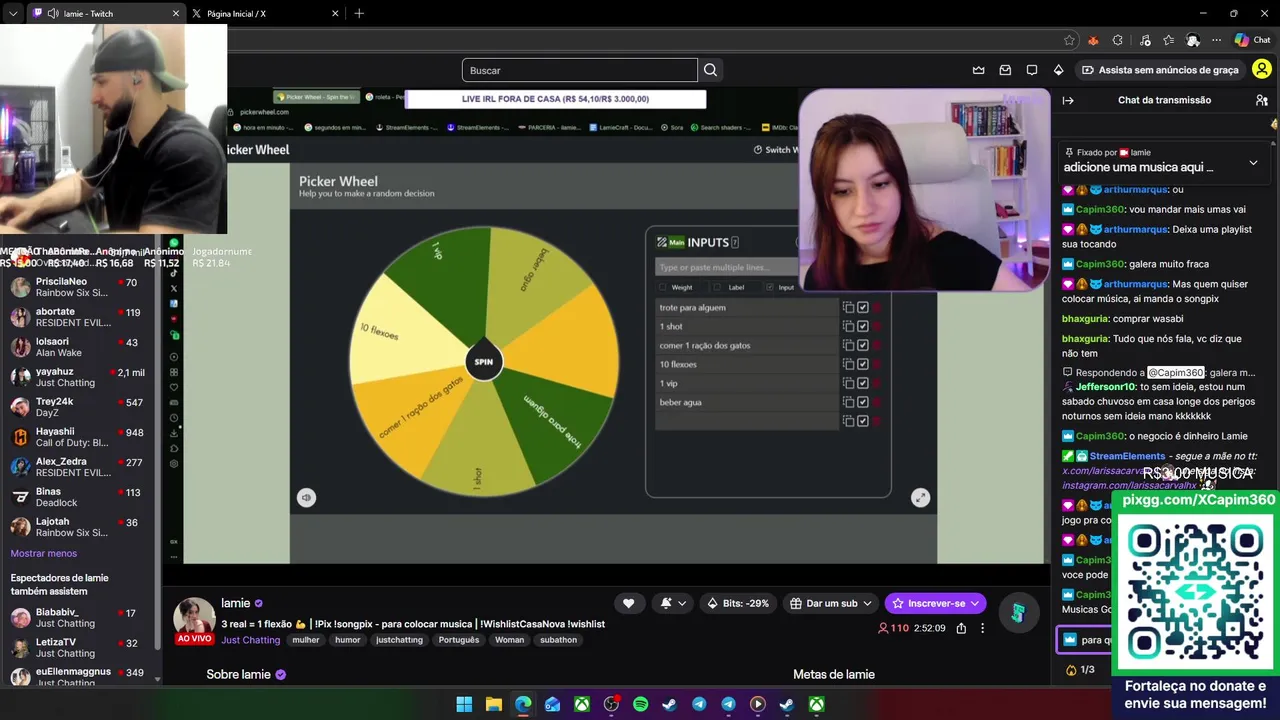The image size is (1280, 720).
Task: Click the wheel fullscreen expand icon
Action: [920, 497]
